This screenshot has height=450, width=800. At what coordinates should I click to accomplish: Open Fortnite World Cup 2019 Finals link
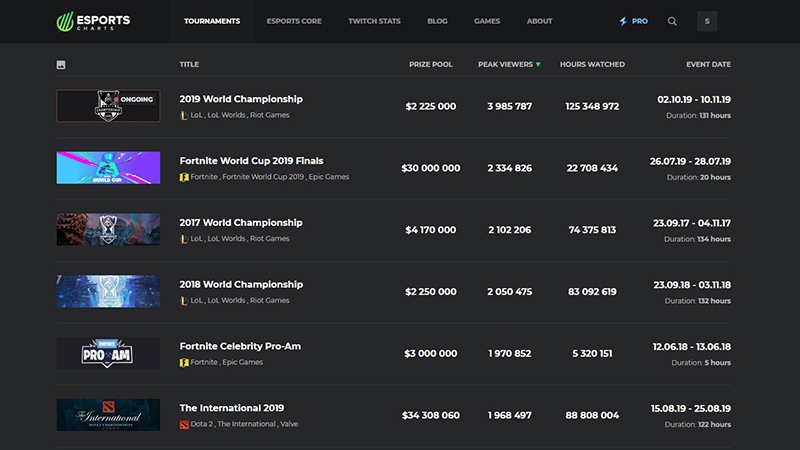click(x=251, y=161)
